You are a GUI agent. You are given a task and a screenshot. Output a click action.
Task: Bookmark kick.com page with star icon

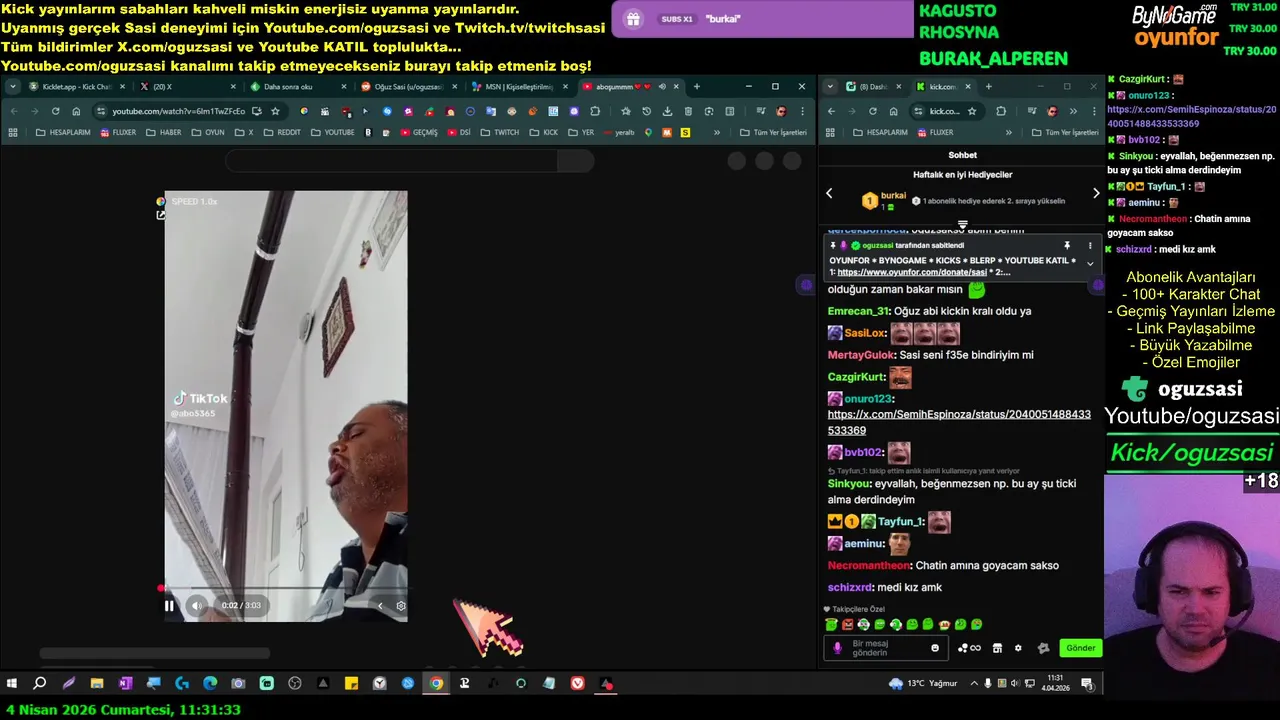click(972, 111)
